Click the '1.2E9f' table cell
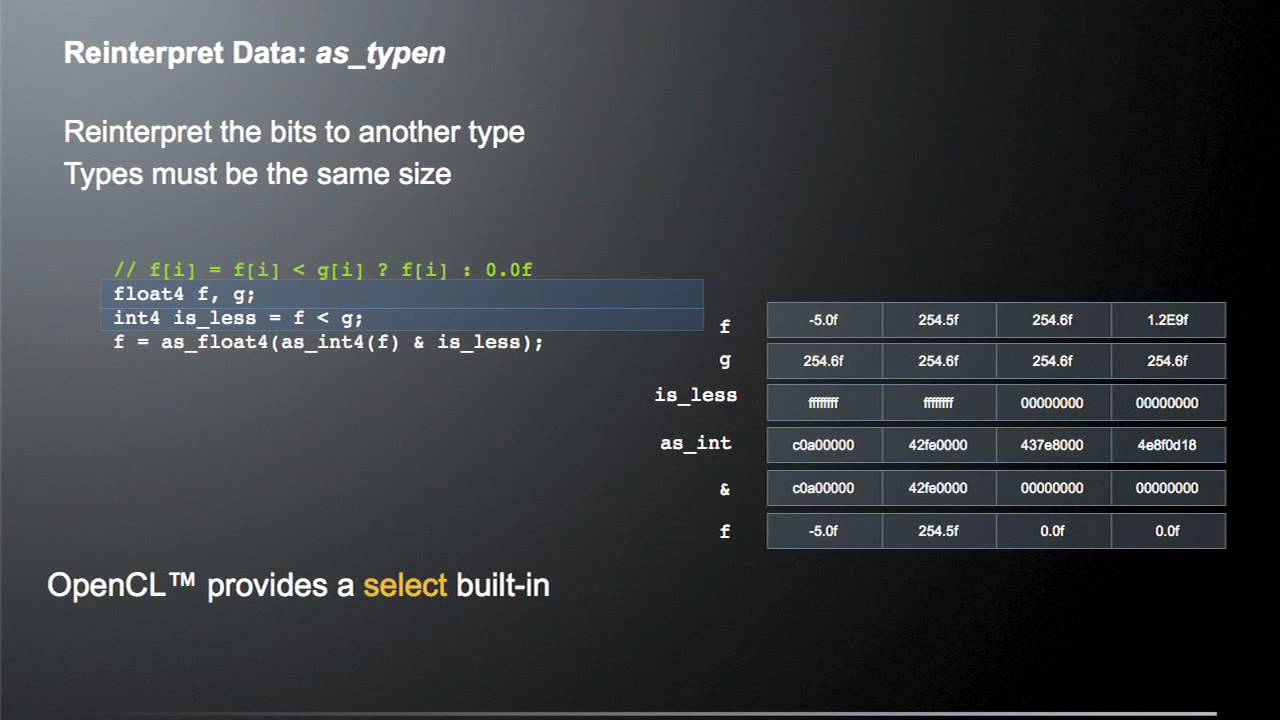1280x720 pixels. 1168,320
